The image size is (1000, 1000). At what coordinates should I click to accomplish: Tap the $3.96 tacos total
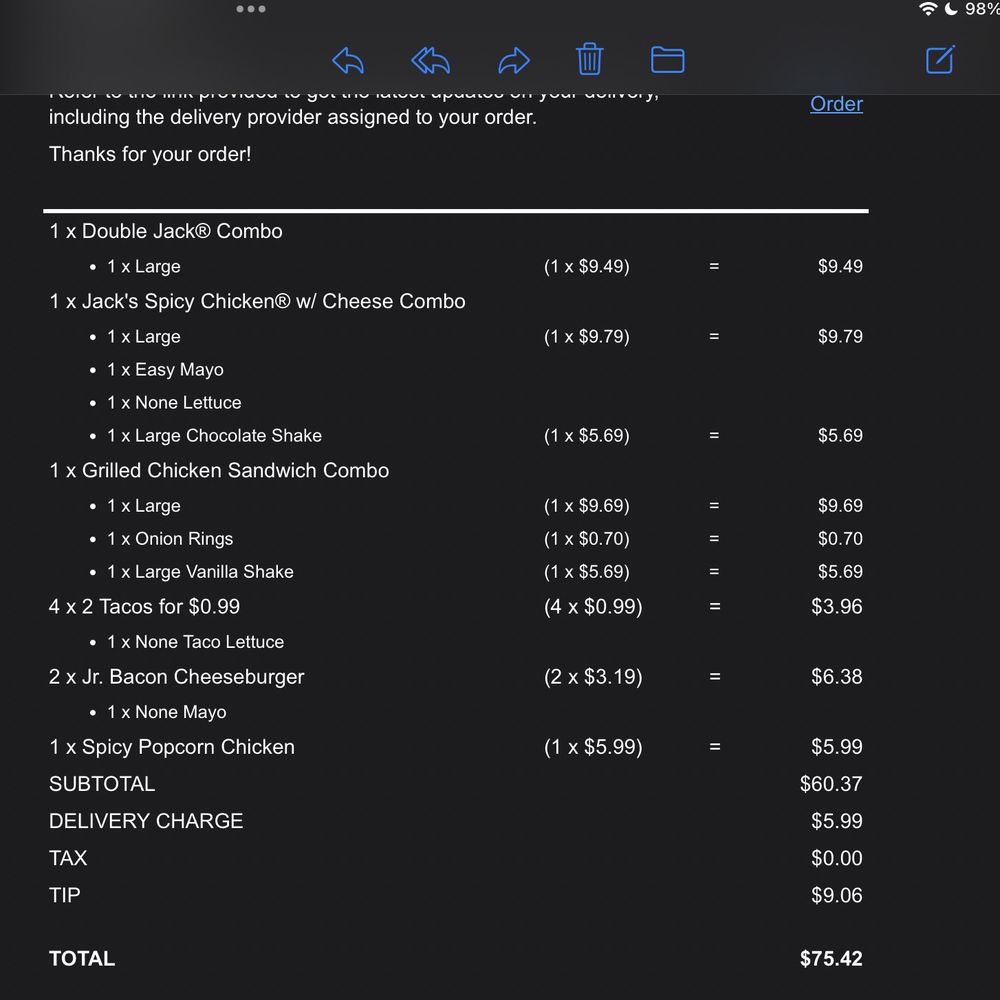837,607
